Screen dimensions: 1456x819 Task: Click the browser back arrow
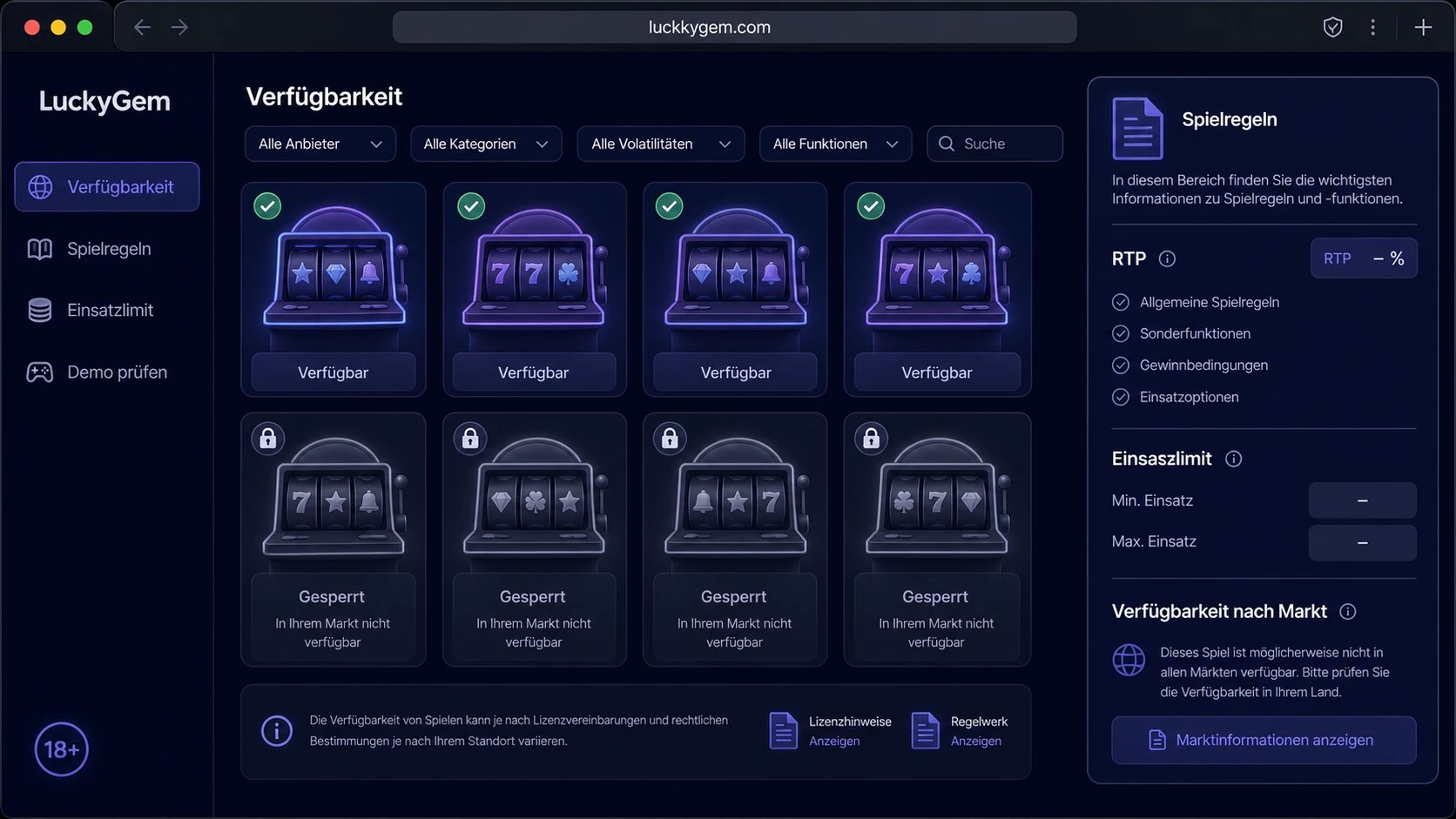142,27
